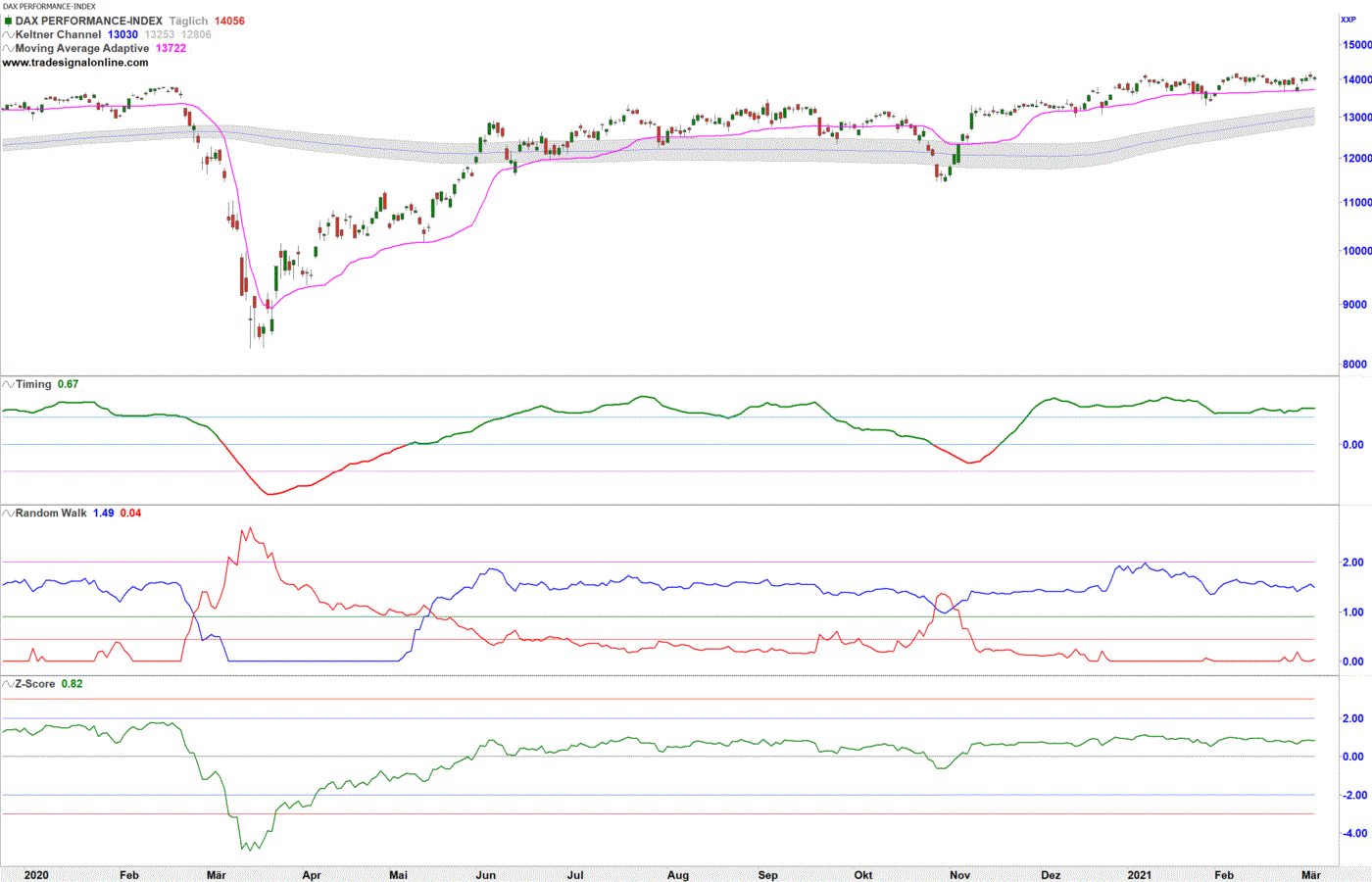Click the Täglich interval label
The height and width of the screenshot is (882, 1372).
point(188,22)
